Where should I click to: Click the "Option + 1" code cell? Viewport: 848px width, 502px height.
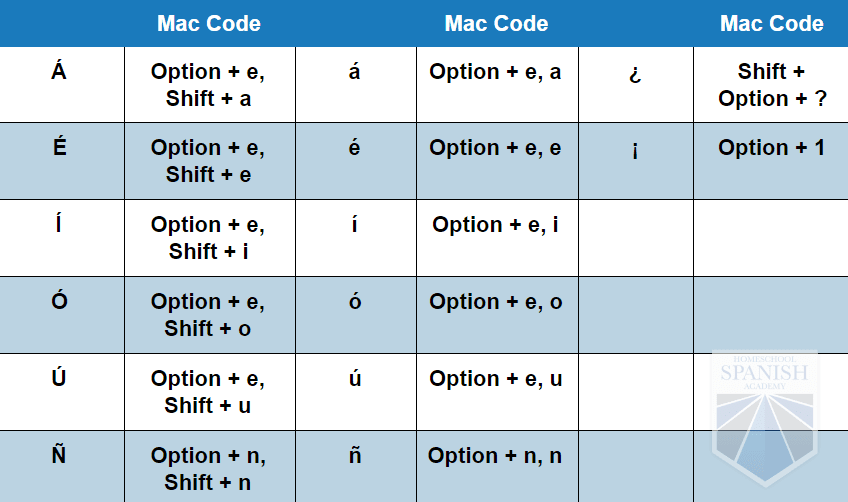771,148
